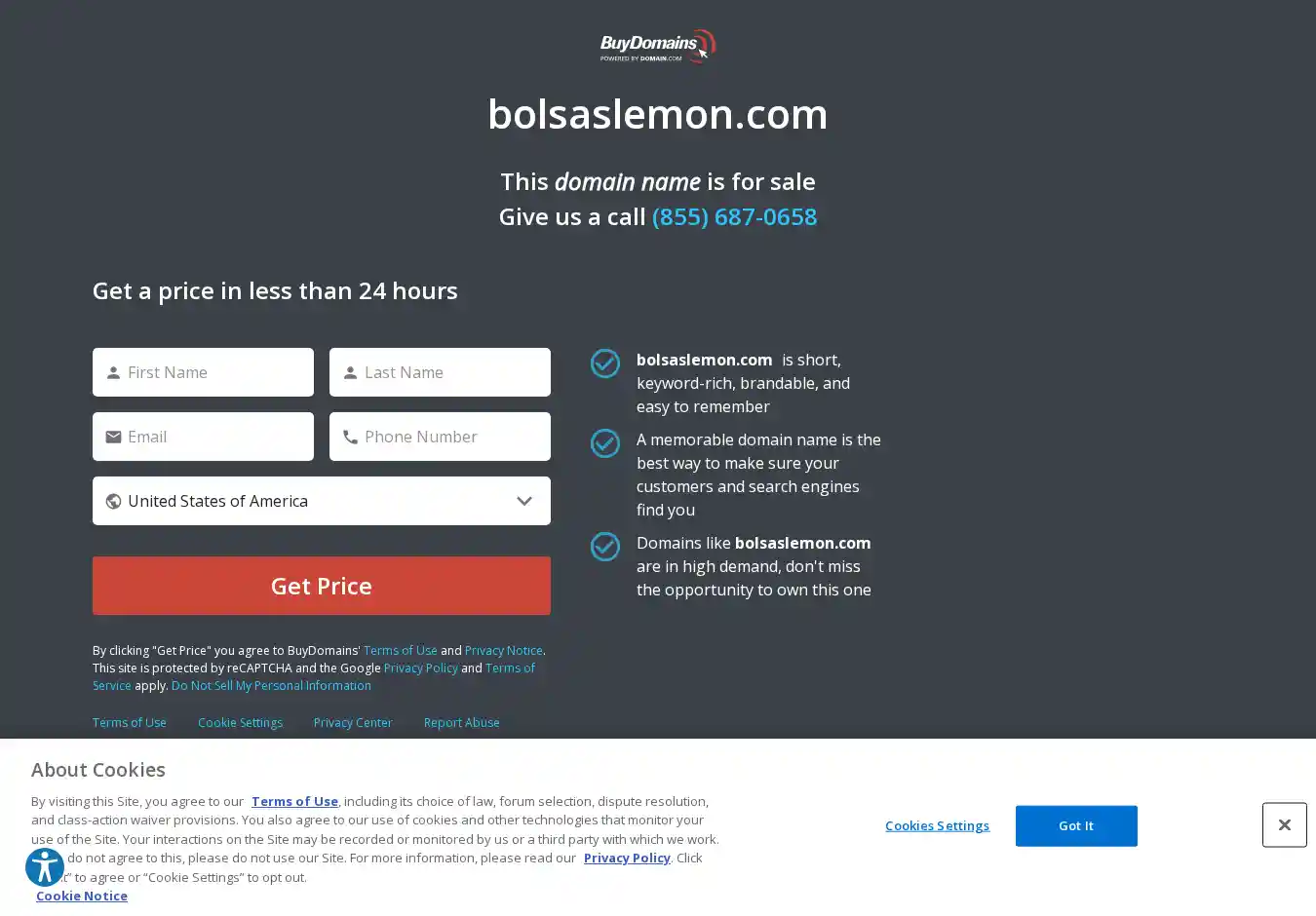Open the Cookie Notice link
This screenshot has width=1316, height=916.
point(82,896)
